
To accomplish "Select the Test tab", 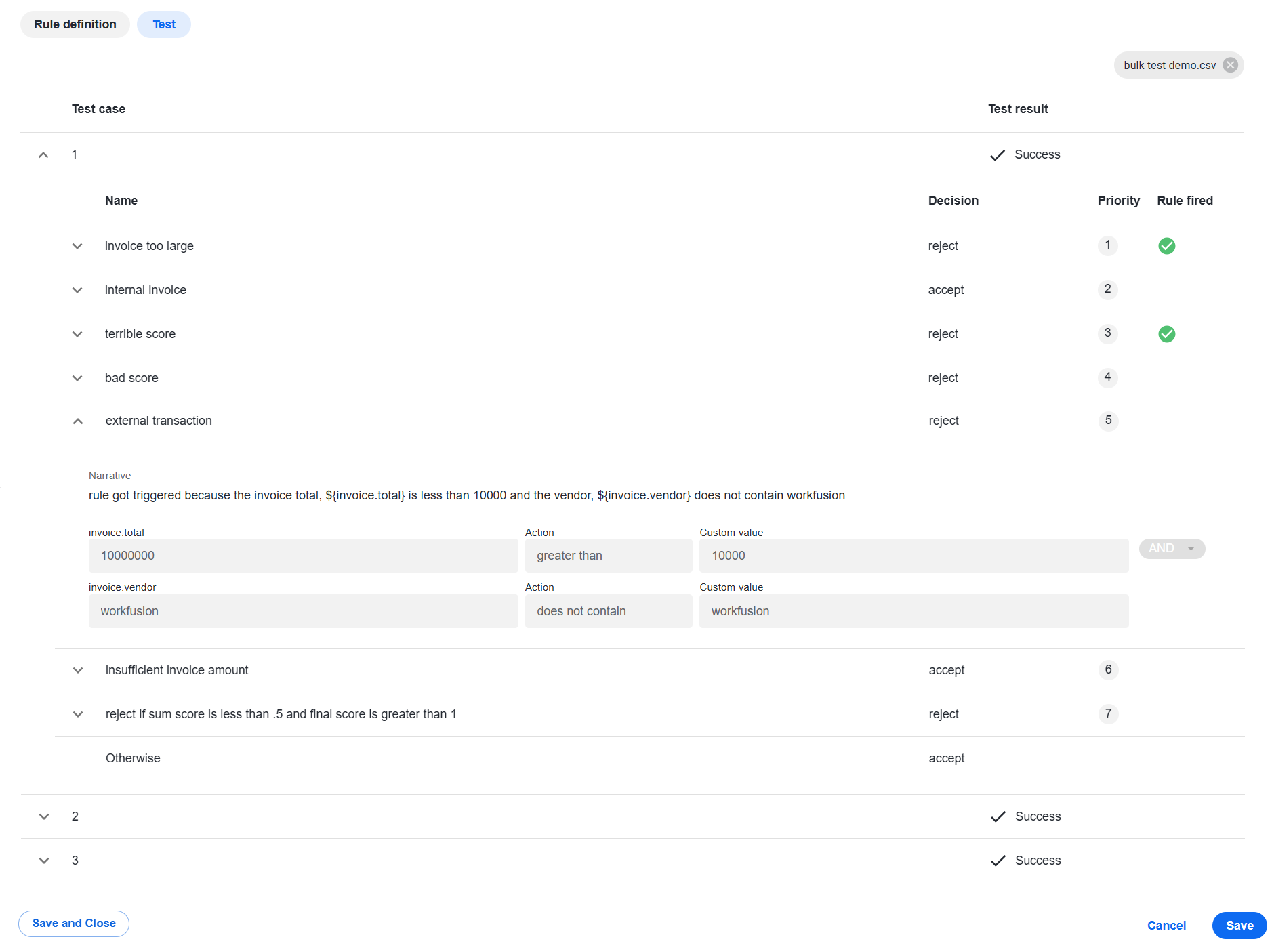I will point(164,24).
